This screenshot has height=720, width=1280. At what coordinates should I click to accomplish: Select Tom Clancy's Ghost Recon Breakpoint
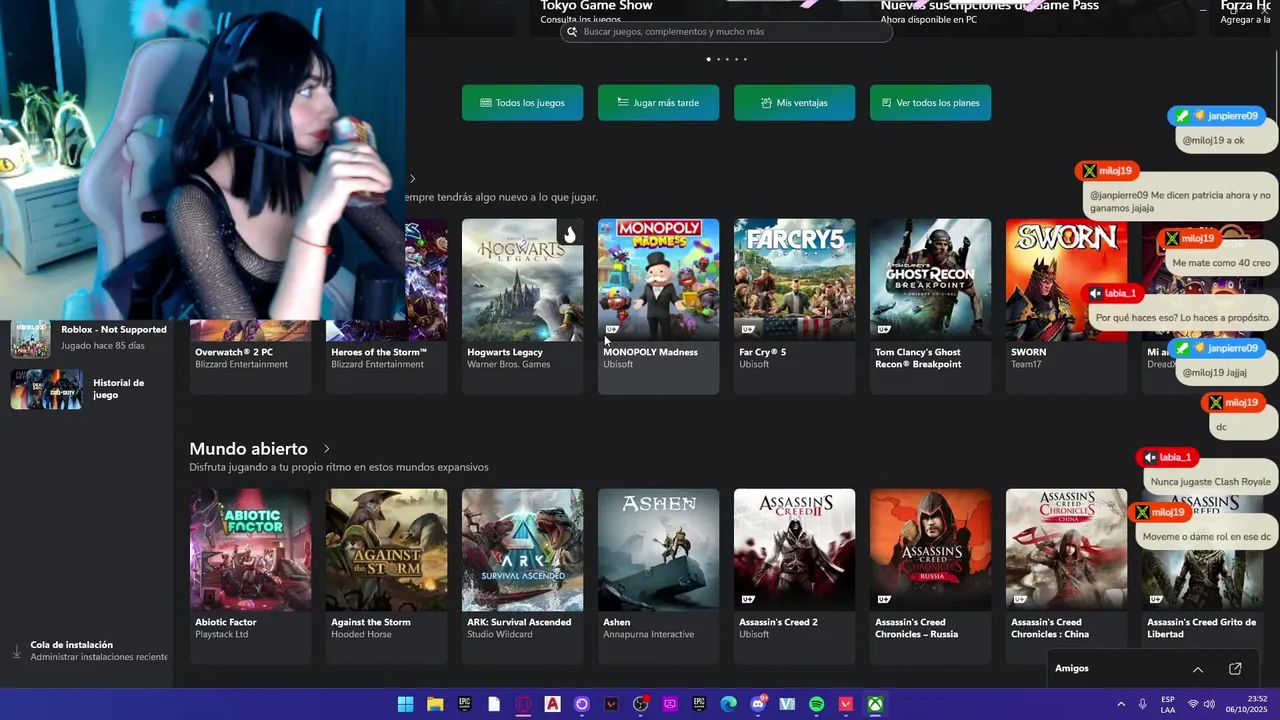pos(930,306)
